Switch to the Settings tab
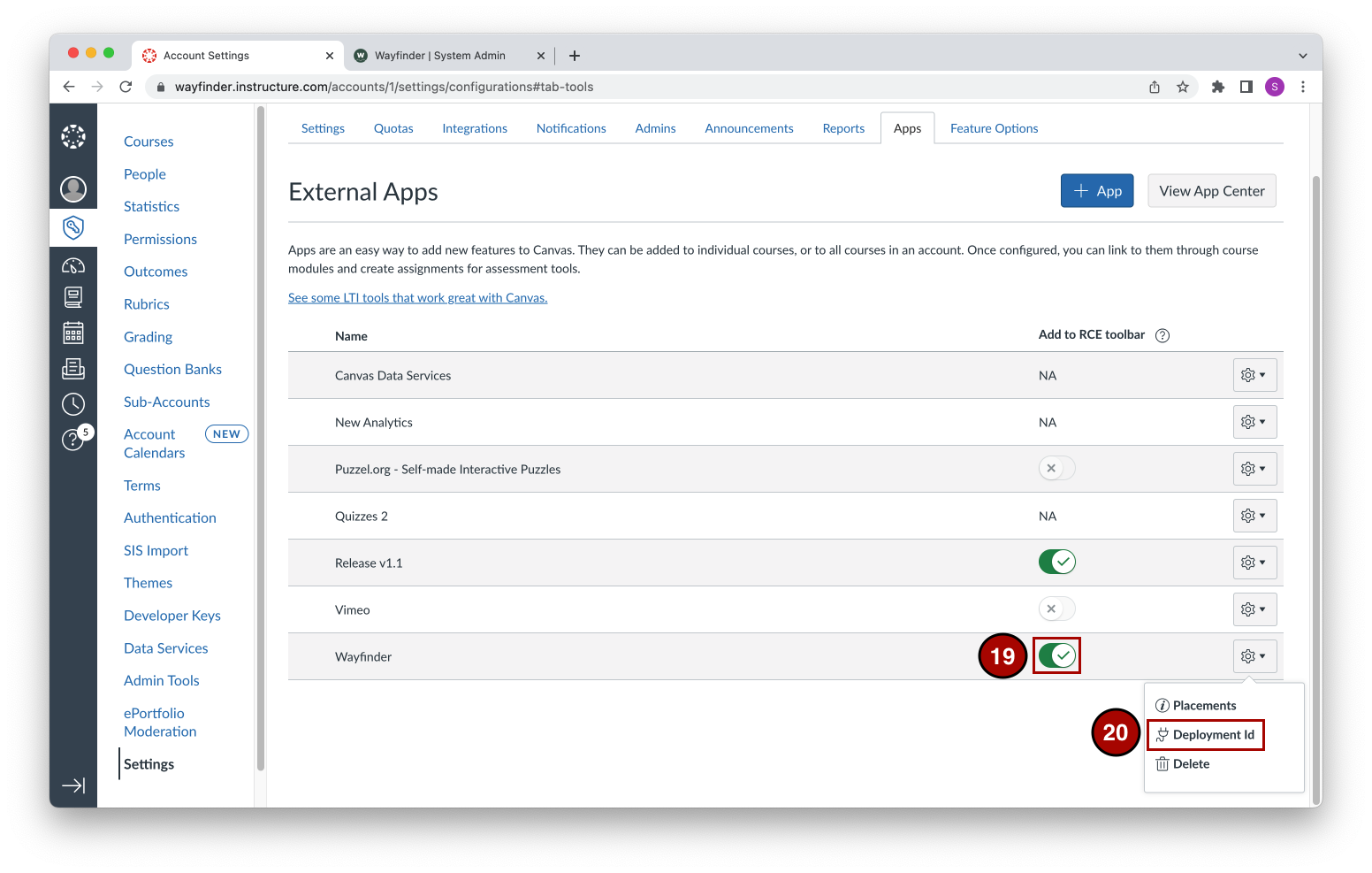Viewport: 1372px width, 873px height. click(x=323, y=128)
